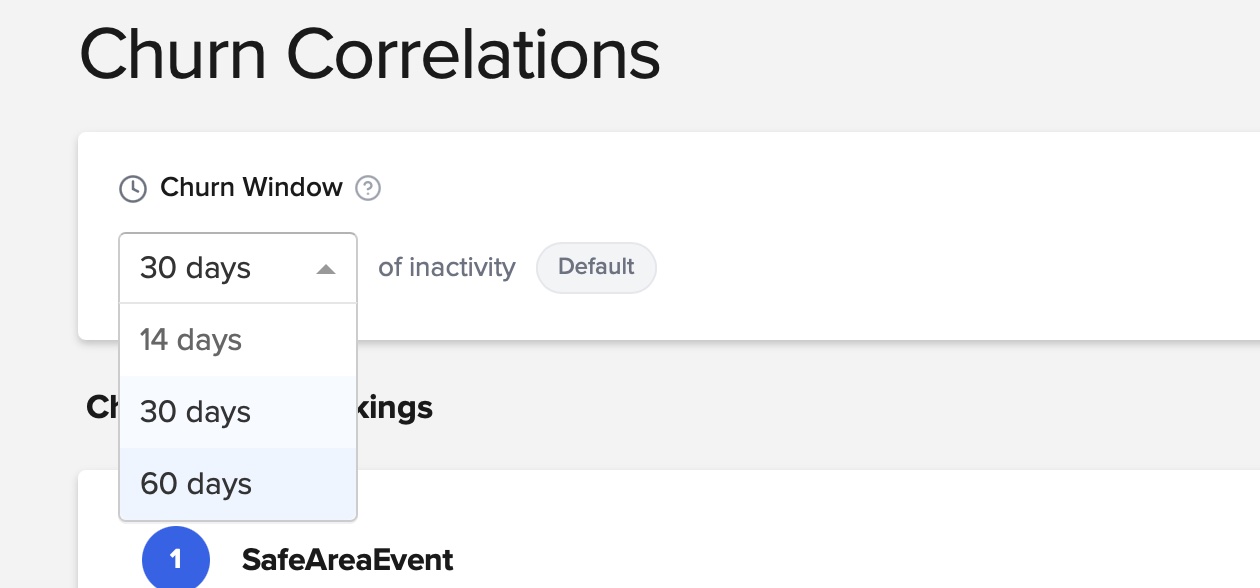The image size is (1260, 588).
Task: Click the "of inactivity" text
Action: click(447, 267)
